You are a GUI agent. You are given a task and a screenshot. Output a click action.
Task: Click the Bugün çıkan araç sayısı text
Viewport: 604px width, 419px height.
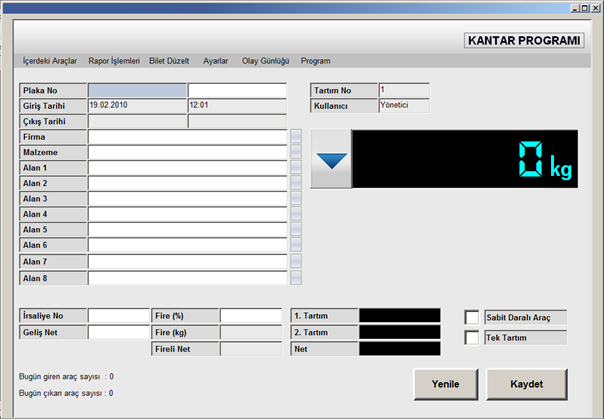point(66,393)
